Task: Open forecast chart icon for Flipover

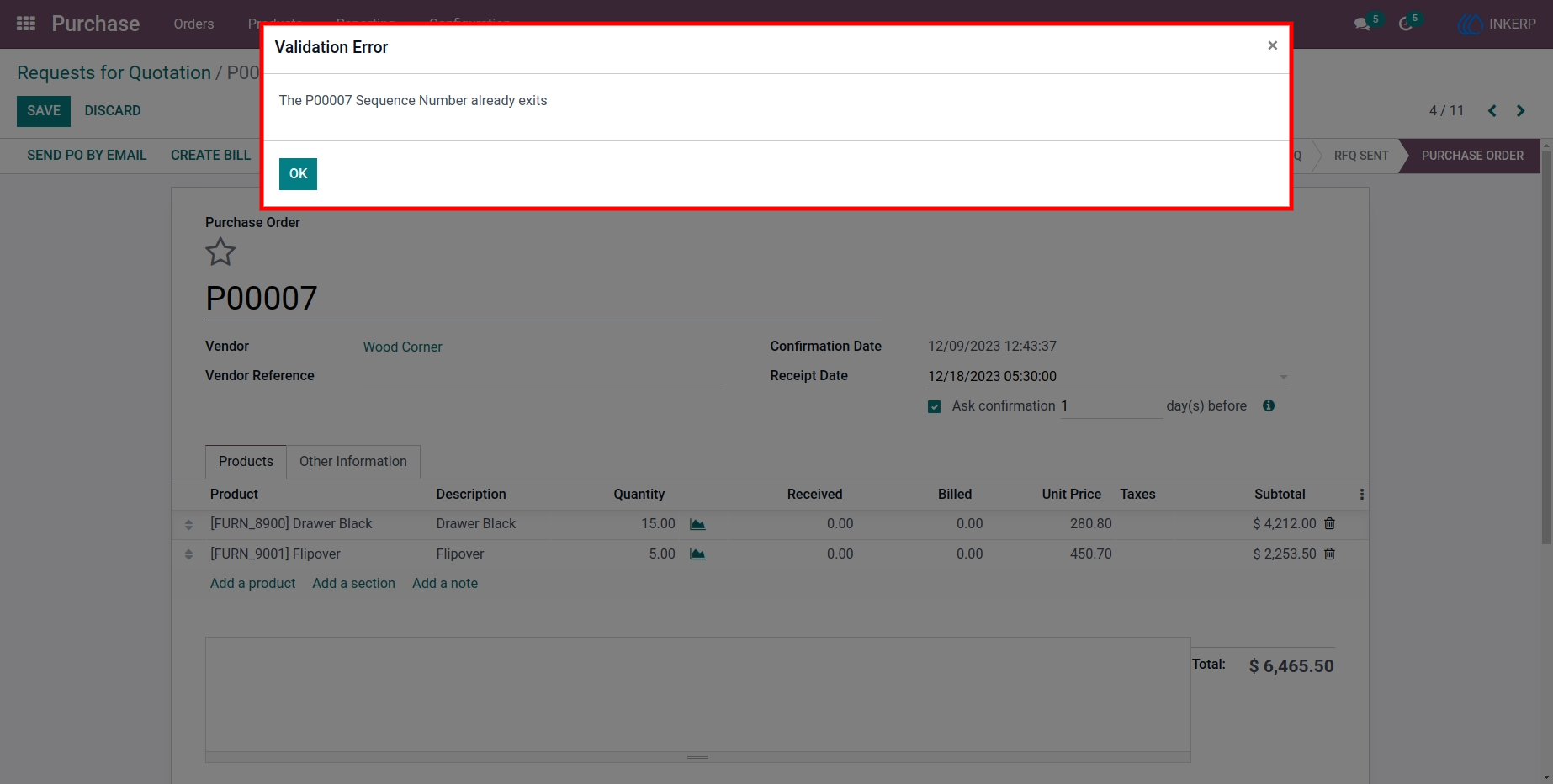Action: click(697, 554)
